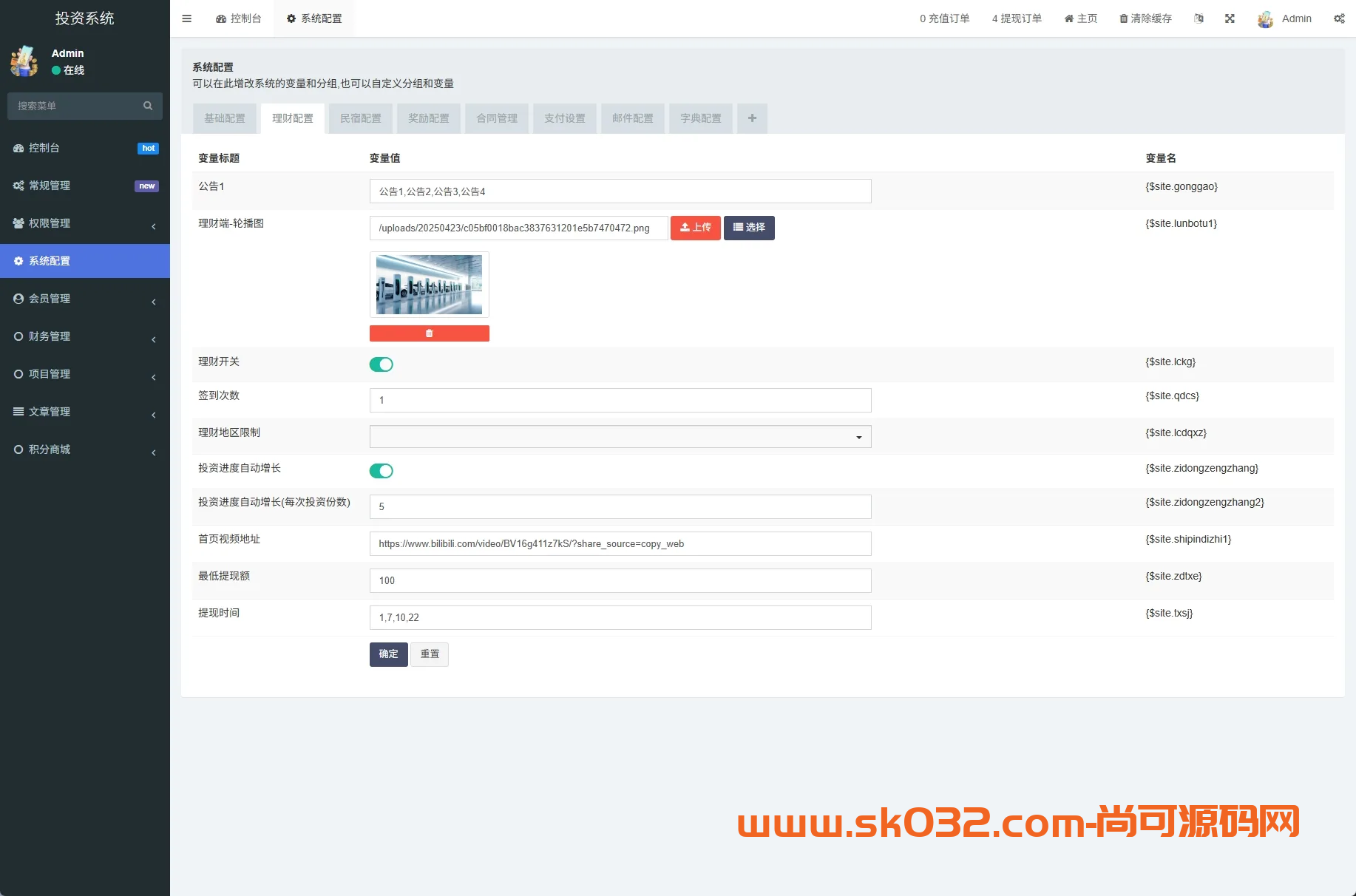Disable the 理财开关 switch
The image size is (1356, 896).
[x=381, y=364]
